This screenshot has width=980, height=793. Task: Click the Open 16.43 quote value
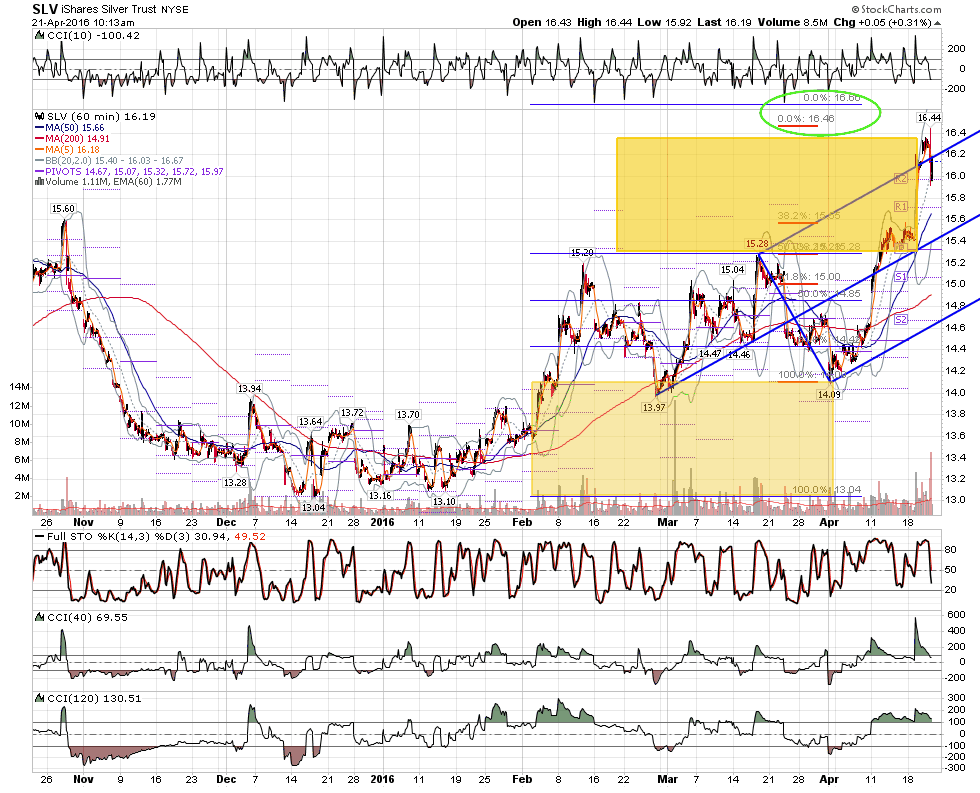click(x=542, y=22)
